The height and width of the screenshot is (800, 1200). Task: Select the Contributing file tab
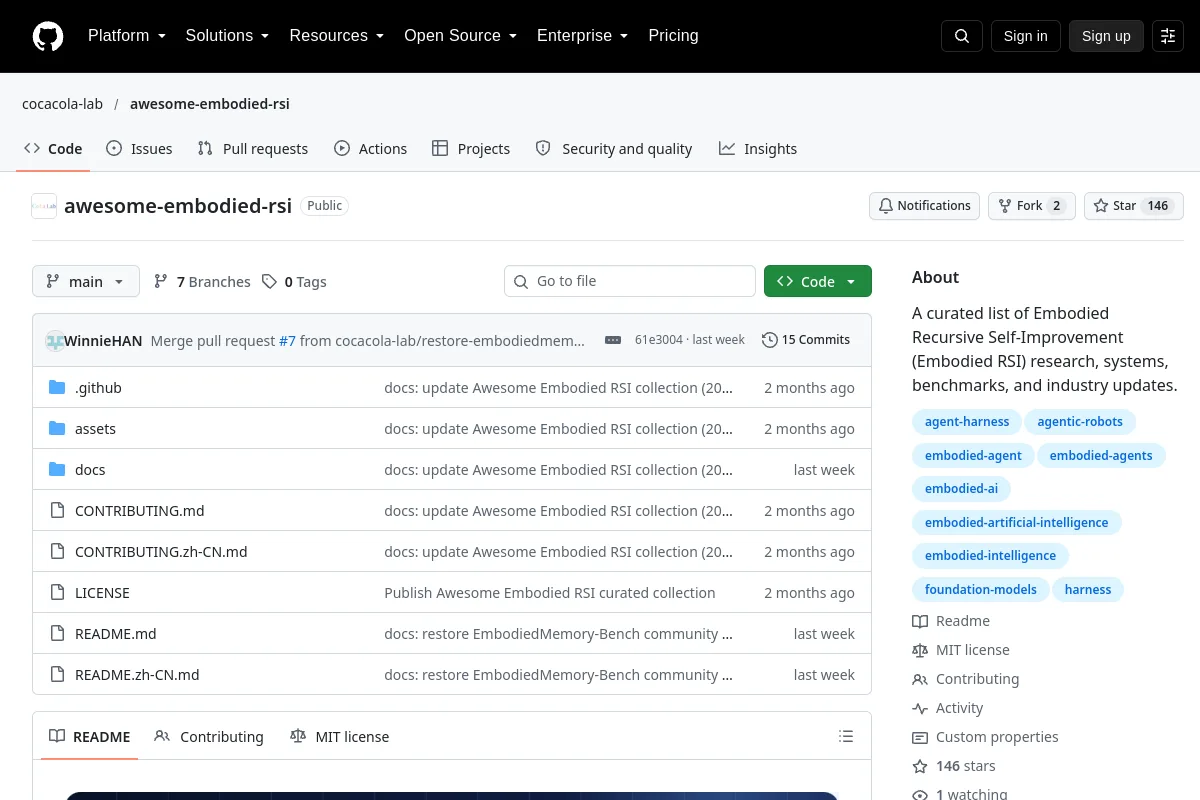[209, 737]
